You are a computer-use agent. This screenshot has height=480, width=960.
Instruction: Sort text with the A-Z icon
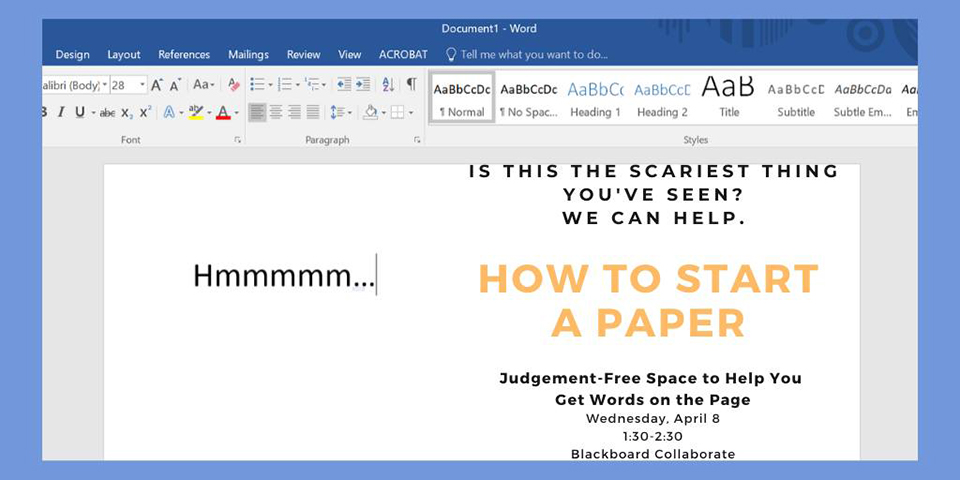point(388,84)
